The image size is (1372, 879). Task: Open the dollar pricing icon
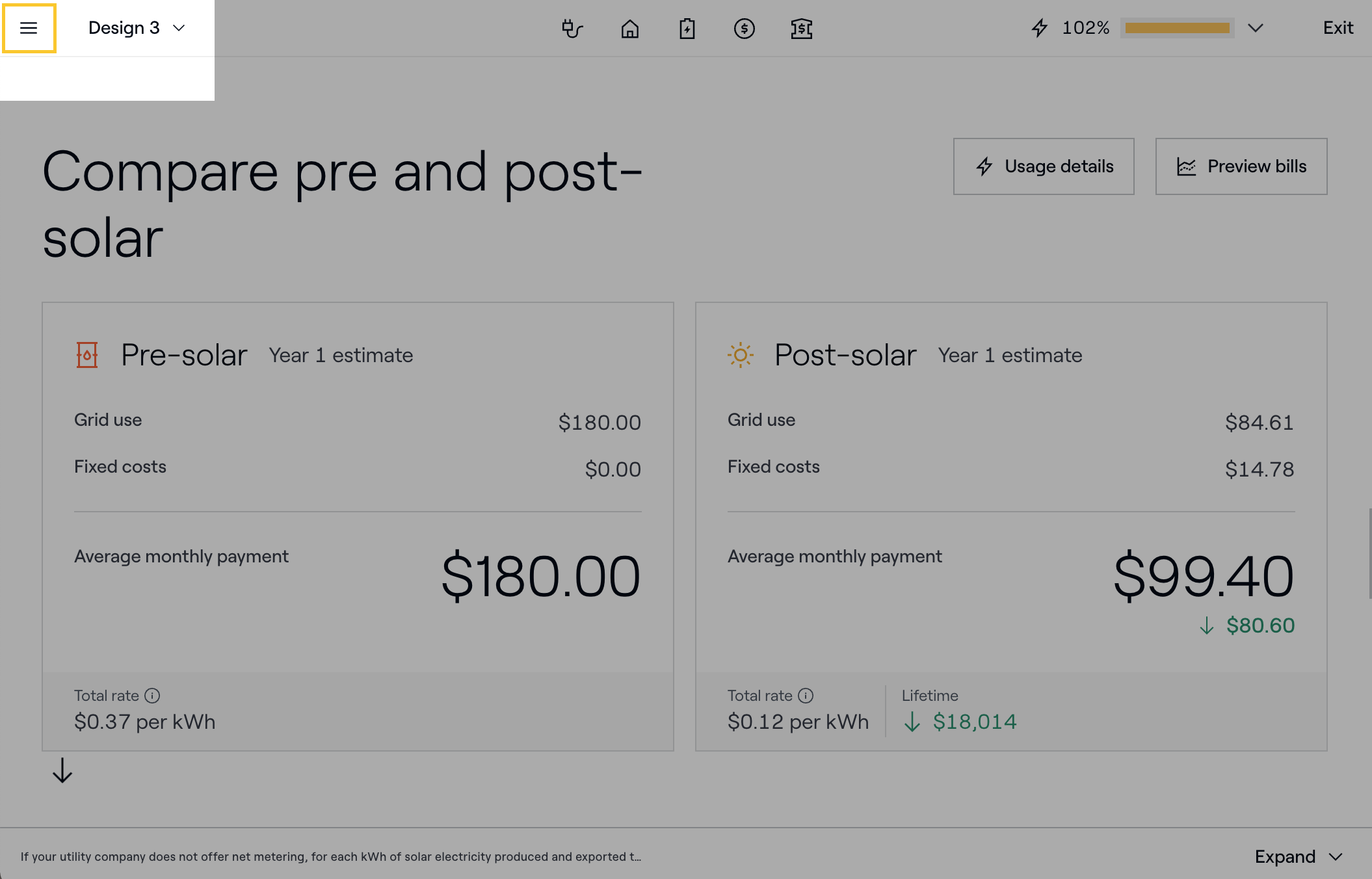[x=744, y=29]
